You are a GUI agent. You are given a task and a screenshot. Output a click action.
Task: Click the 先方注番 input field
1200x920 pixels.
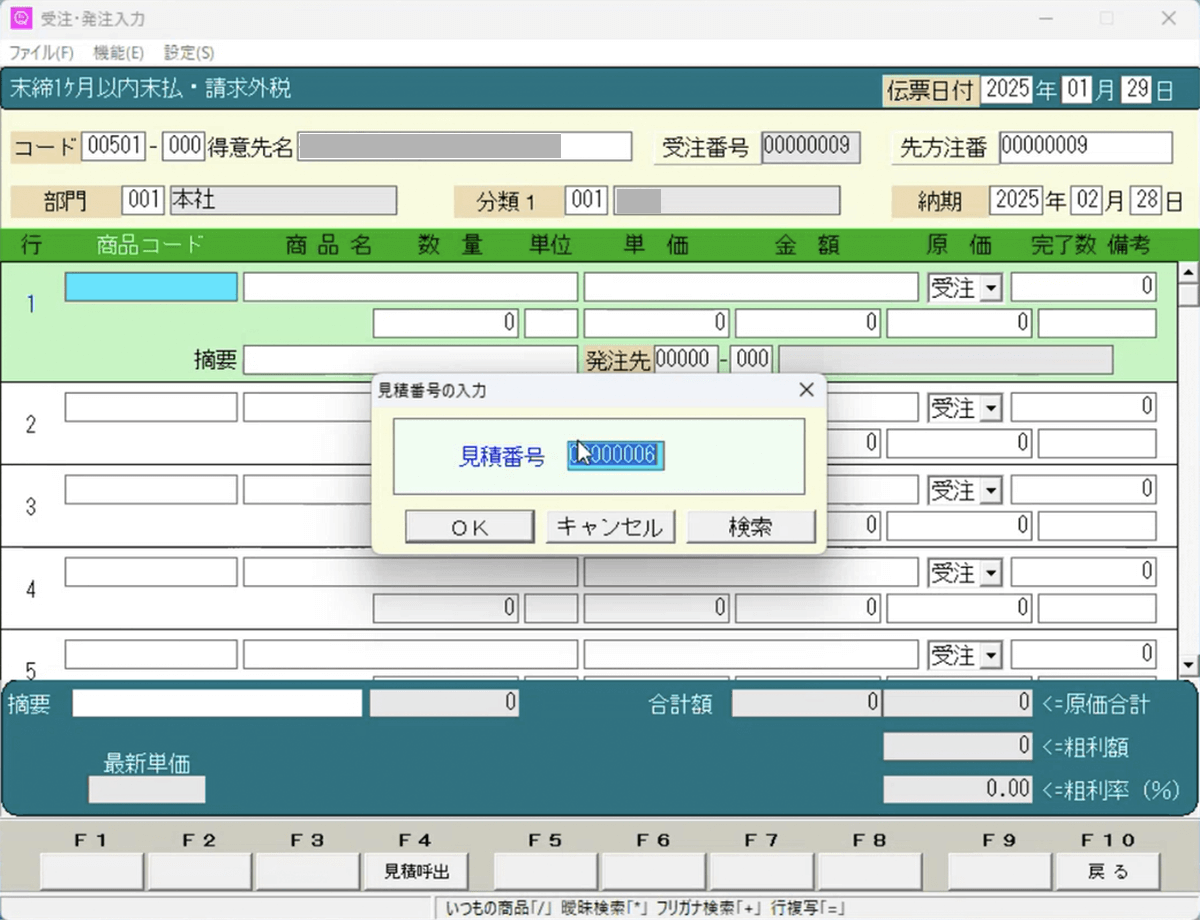(x=1085, y=147)
